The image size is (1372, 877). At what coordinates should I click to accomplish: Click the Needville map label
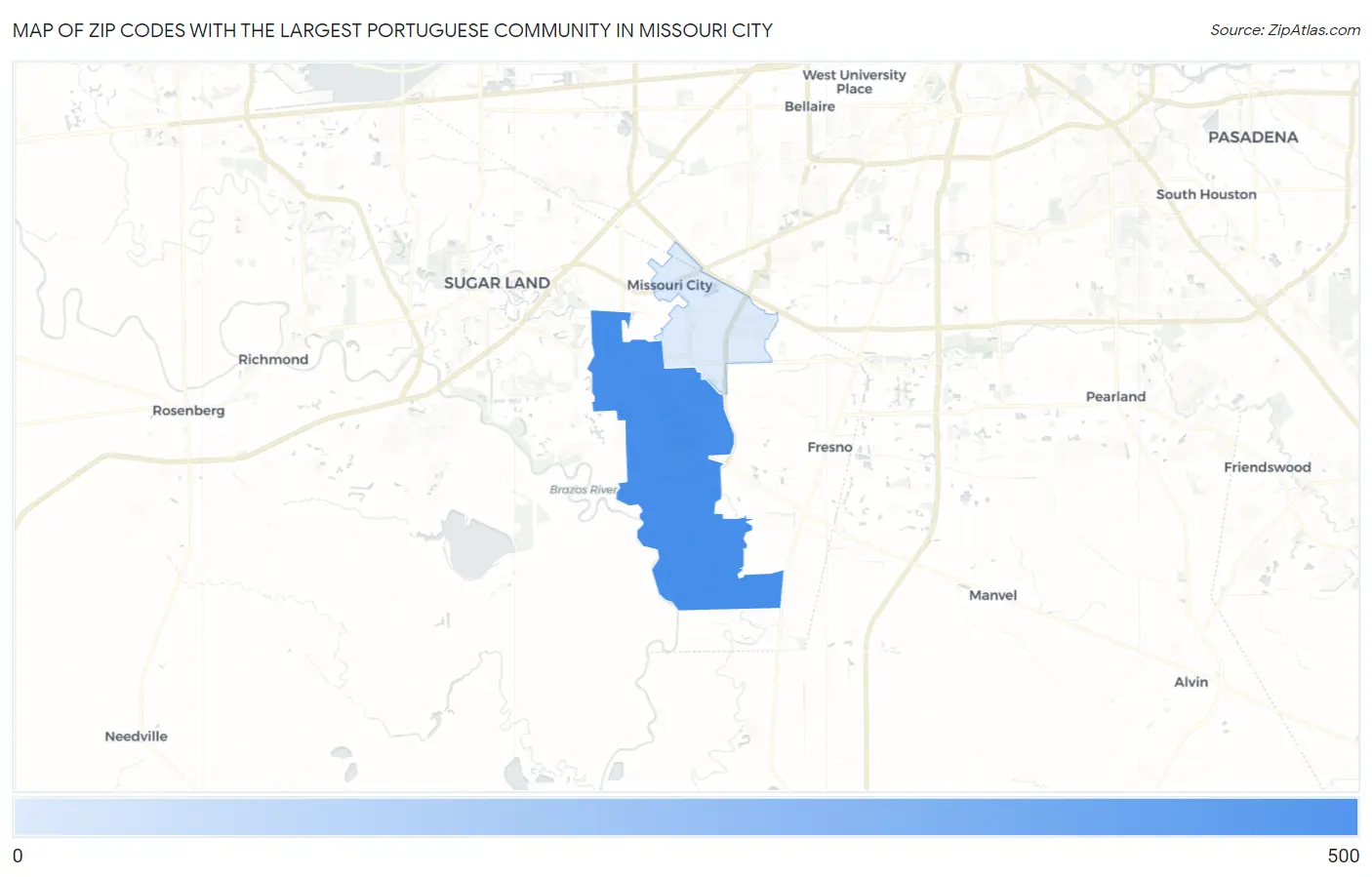pos(137,737)
